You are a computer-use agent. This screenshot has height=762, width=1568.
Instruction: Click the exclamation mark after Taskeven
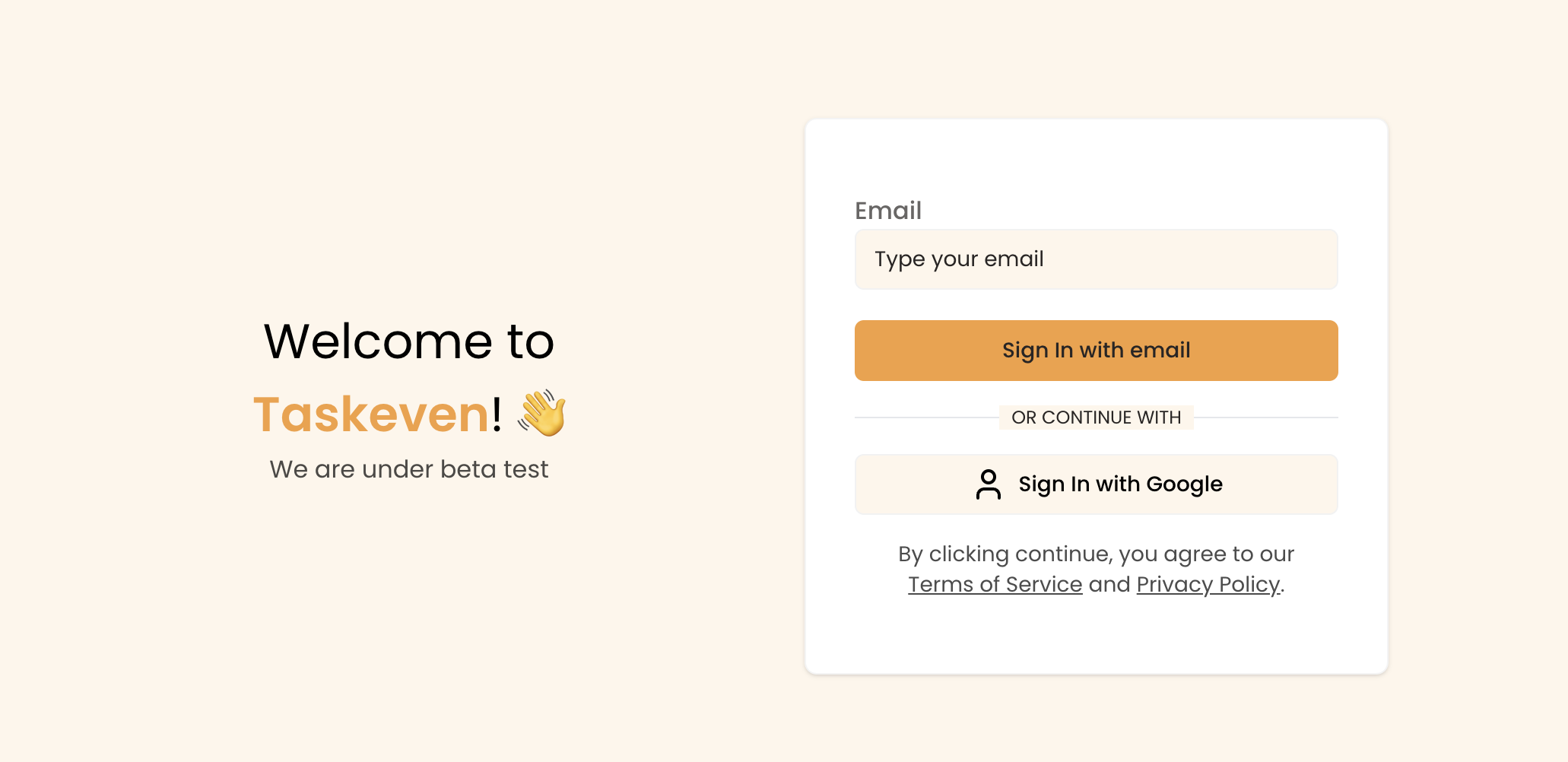pos(497,414)
